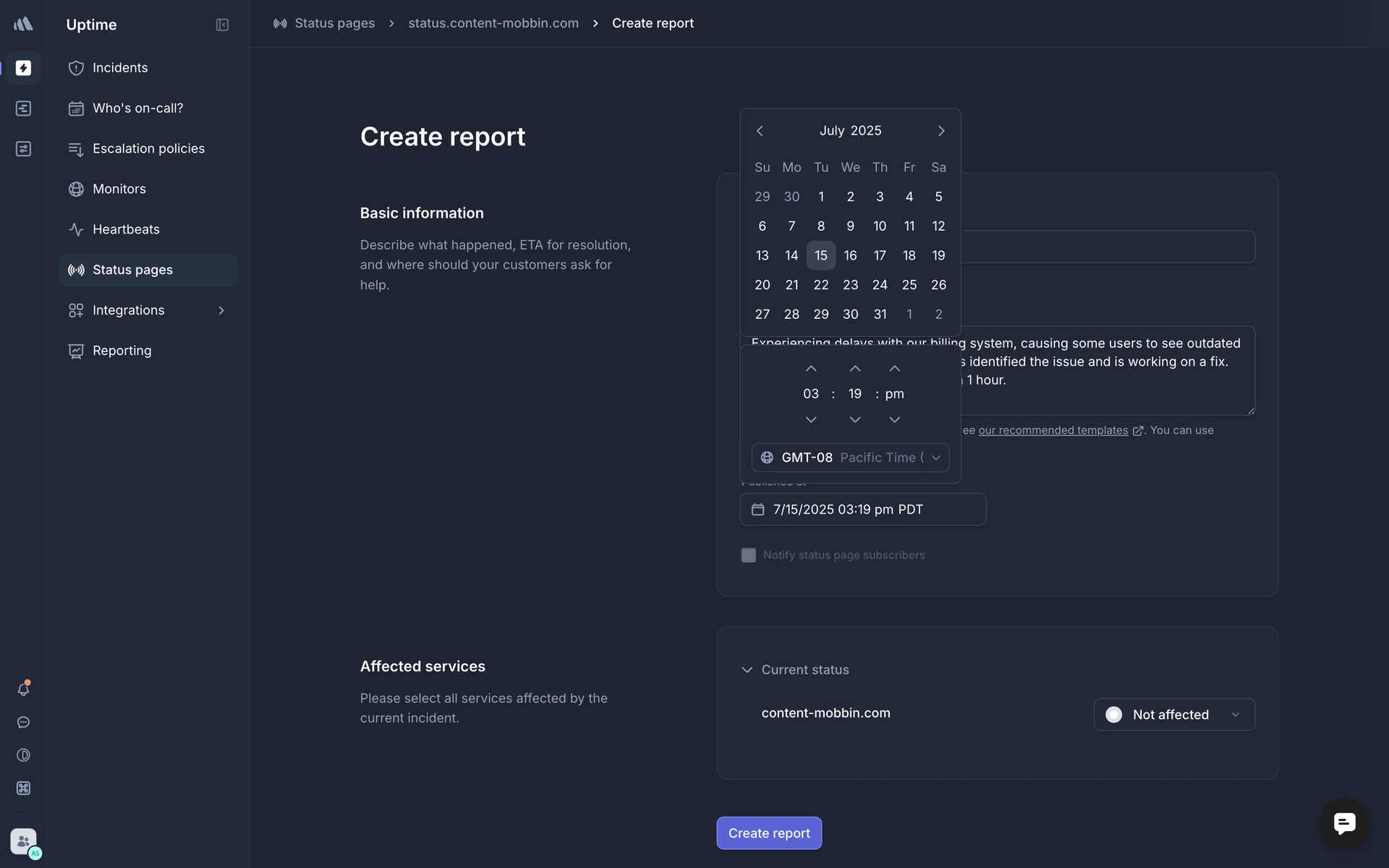Screen dimensions: 1389x868
Task: Open the GMT-08 Pacific Time timezone dropdown
Action: (x=850, y=457)
